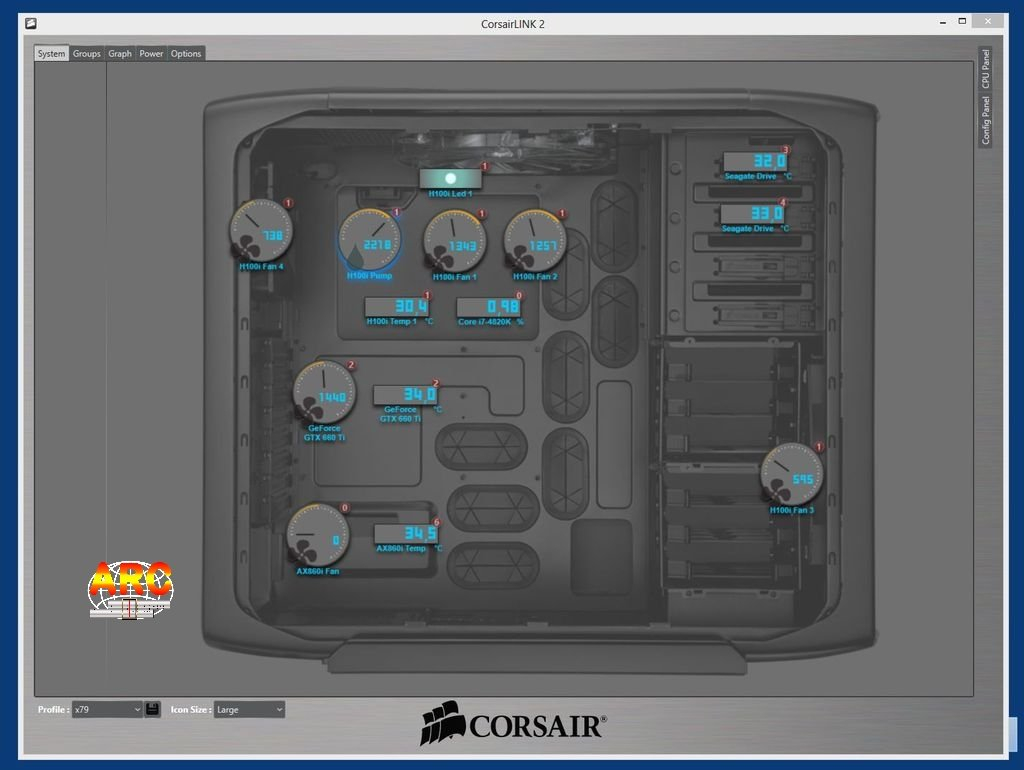Click the H100i Fan 3 gauge
Viewport: 1024px width, 770px height.
[x=791, y=474]
